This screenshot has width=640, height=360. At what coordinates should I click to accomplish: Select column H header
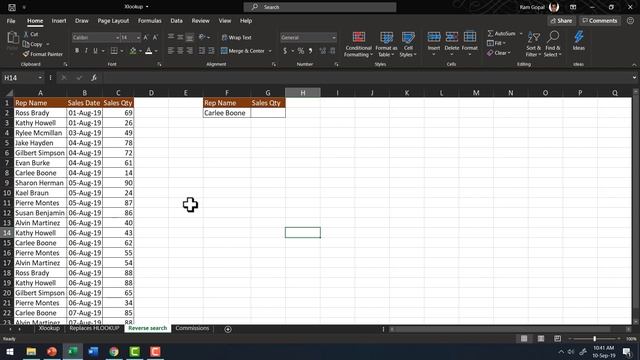[302, 93]
